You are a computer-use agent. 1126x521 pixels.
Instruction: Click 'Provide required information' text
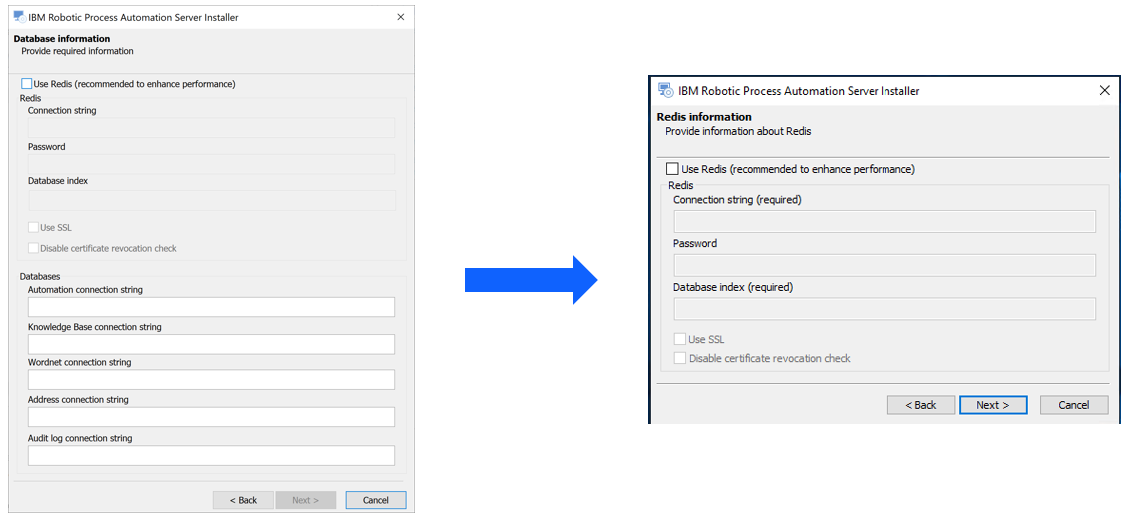(x=78, y=51)
